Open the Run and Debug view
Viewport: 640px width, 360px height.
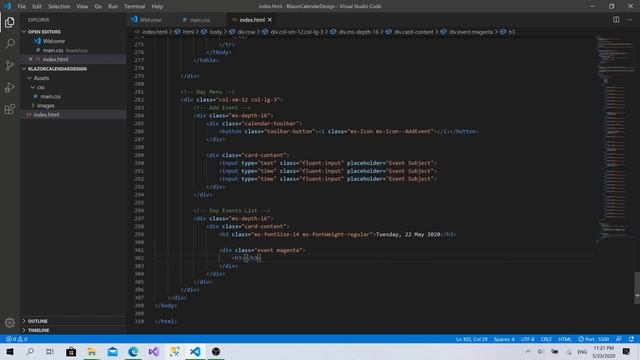[10, 87]
